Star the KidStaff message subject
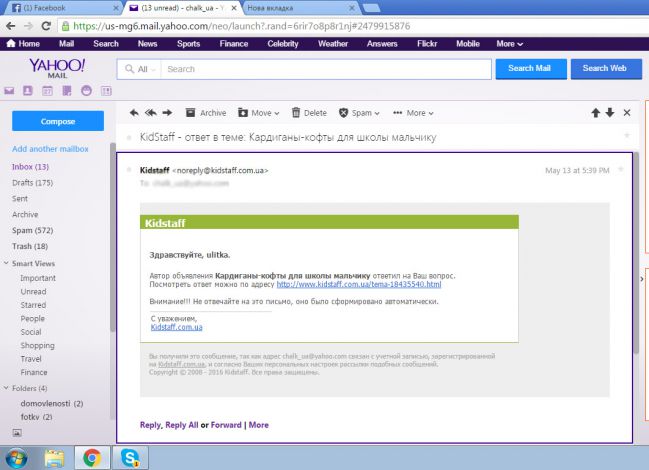Image resolution: width=649 pixels, height=470 pixels. point(626,136)
